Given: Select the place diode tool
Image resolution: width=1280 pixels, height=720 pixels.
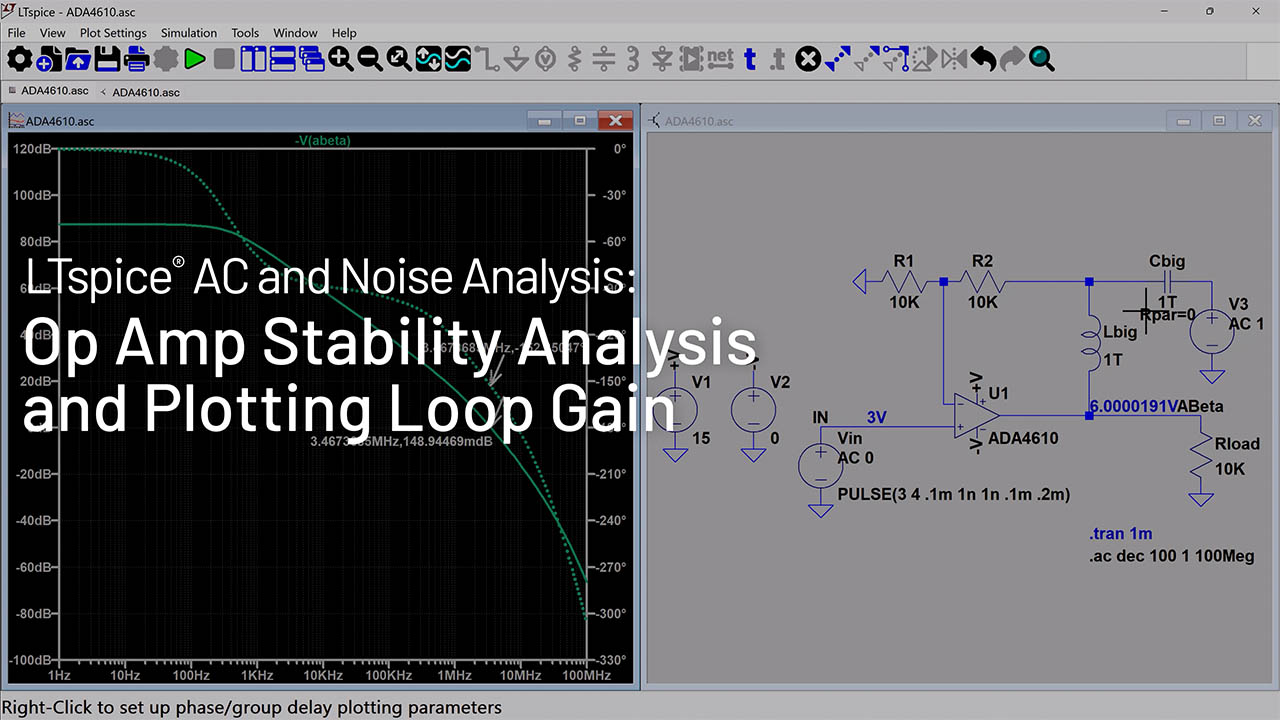Looking at the screenshot, I should [662, 59].
